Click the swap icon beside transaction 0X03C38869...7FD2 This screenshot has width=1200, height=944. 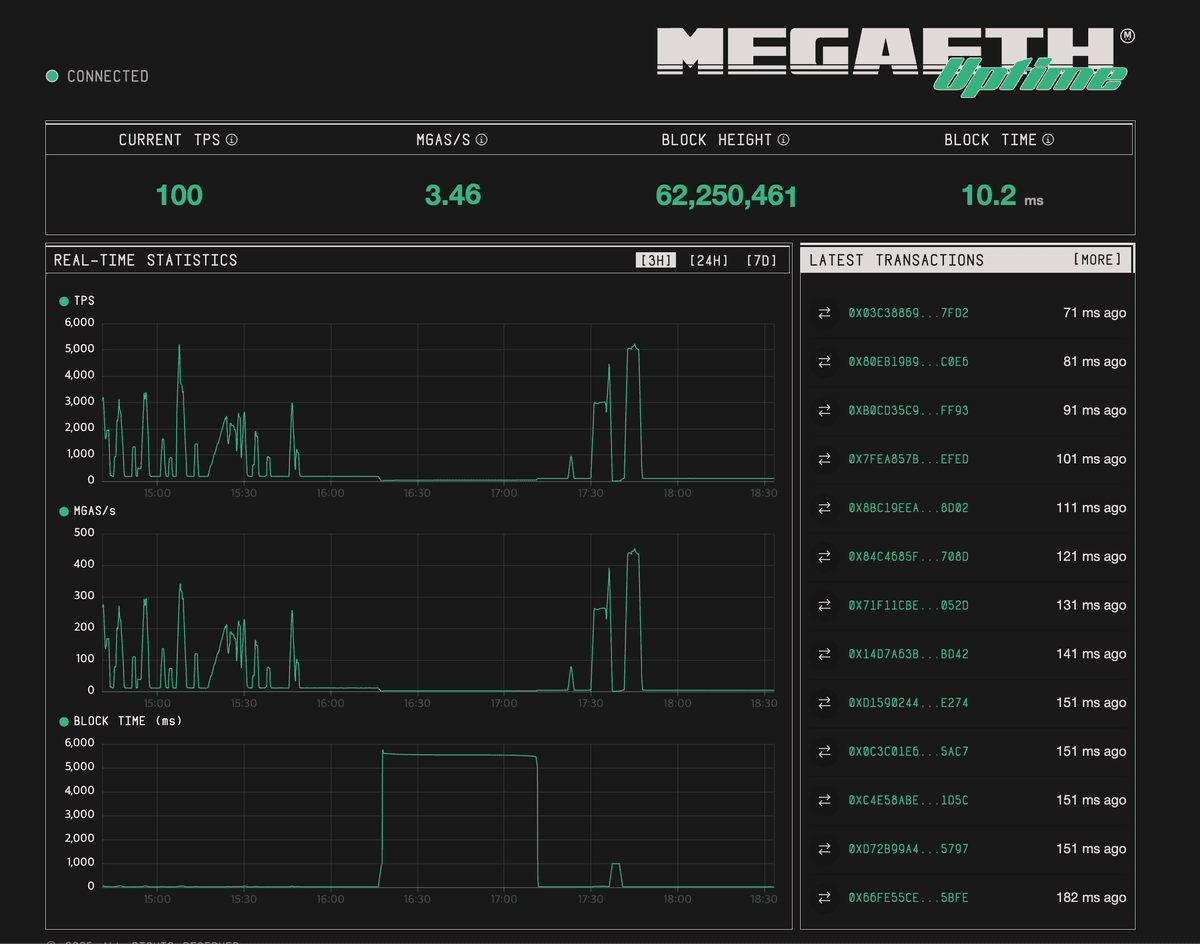824,313
